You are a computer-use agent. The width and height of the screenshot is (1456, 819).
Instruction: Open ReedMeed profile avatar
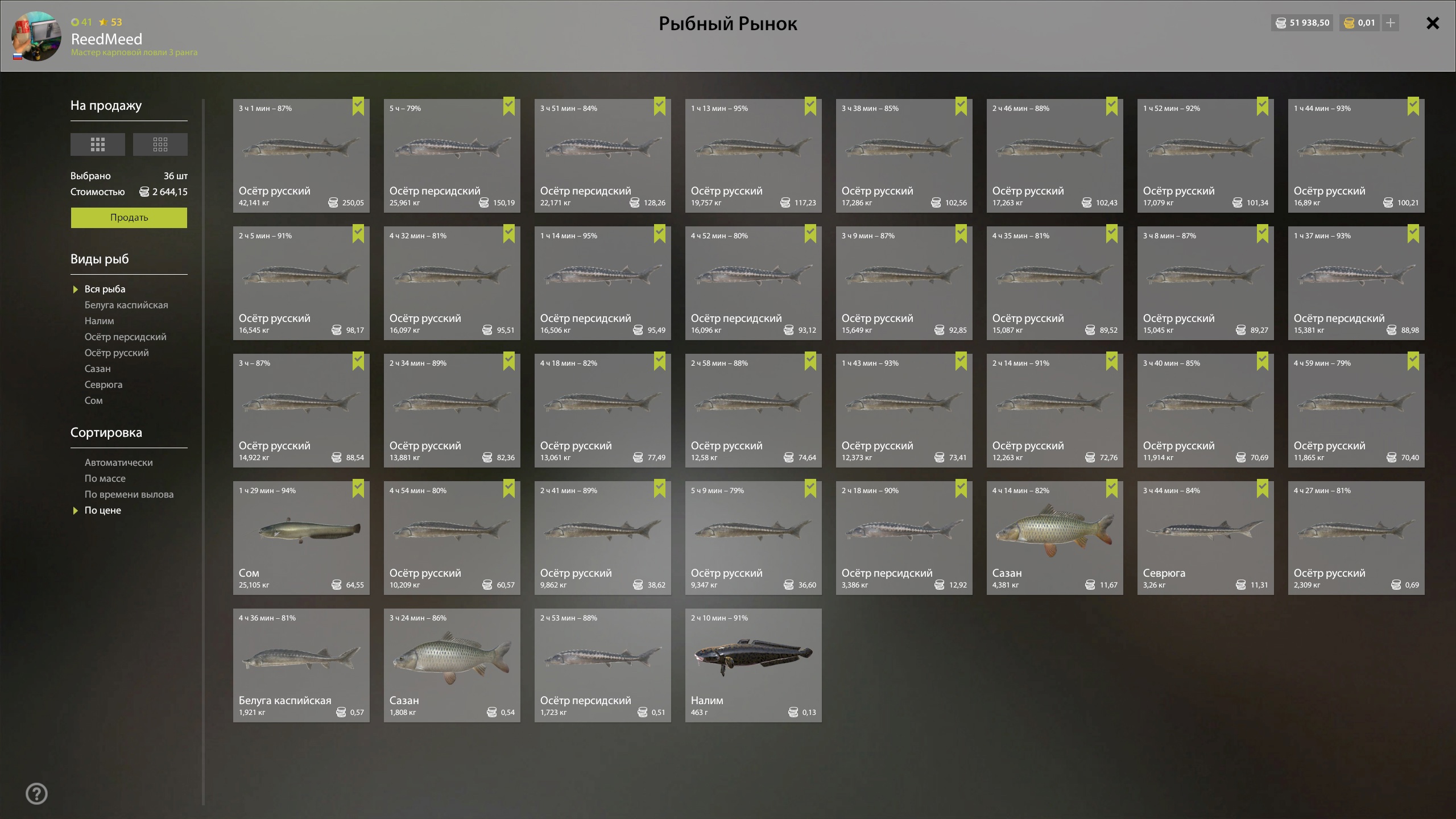(x=36, y=36)
